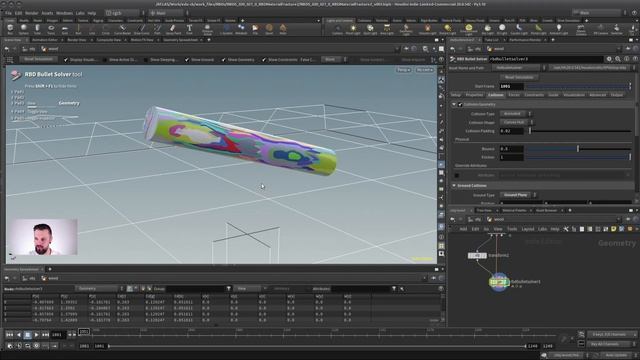Screen dimensions: 640x360
Task: Open the network editor Tools menu
Action: (512, 229)
